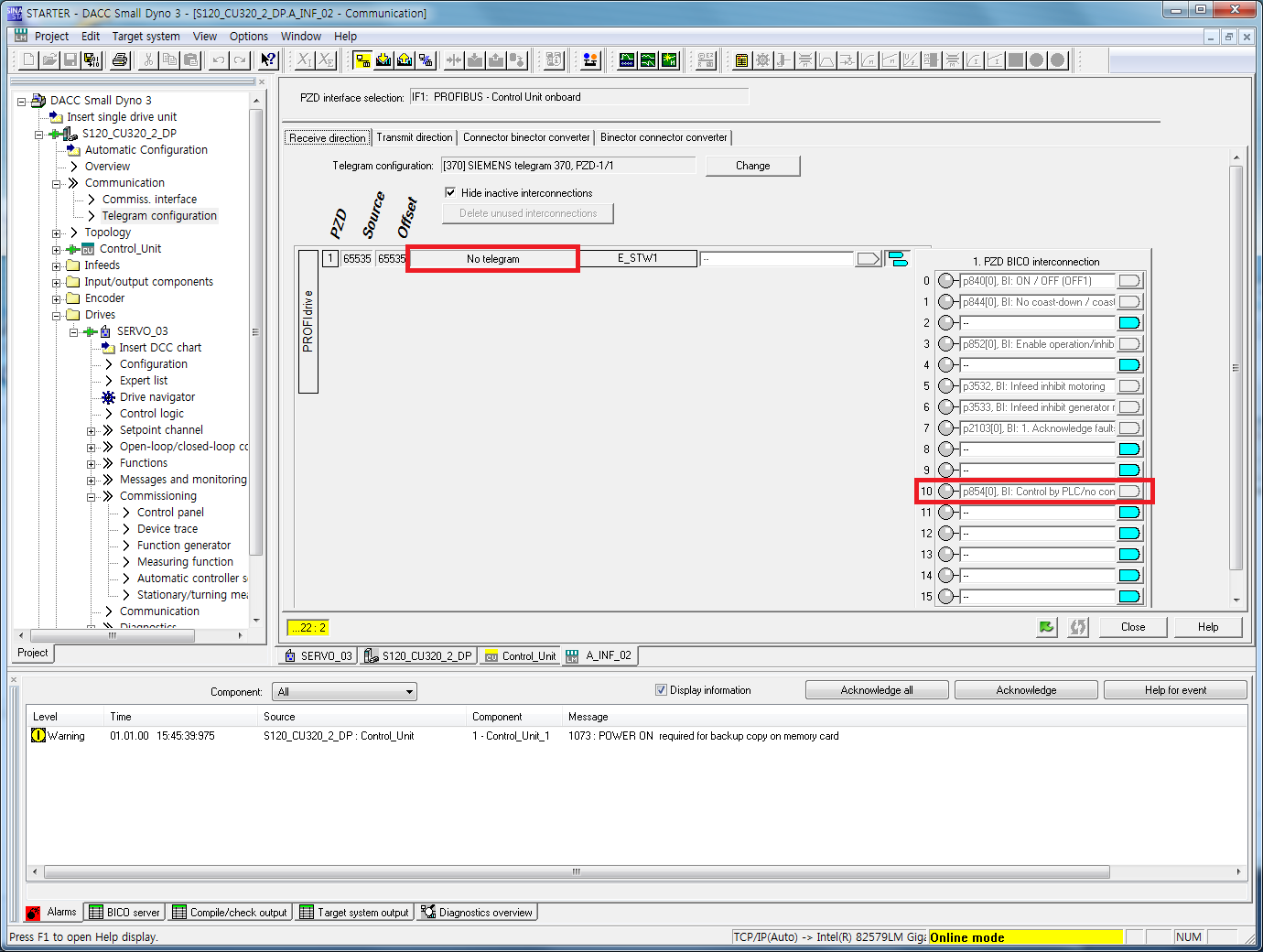Open Compile/check output tab
Image resolution: width=1263 pixels, height=952 pixels.
pos(230,913)
